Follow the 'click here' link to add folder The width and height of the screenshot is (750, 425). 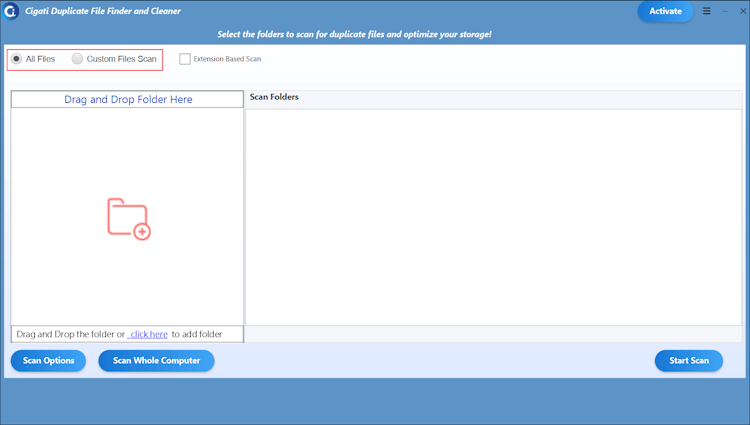tap(148, 334)
